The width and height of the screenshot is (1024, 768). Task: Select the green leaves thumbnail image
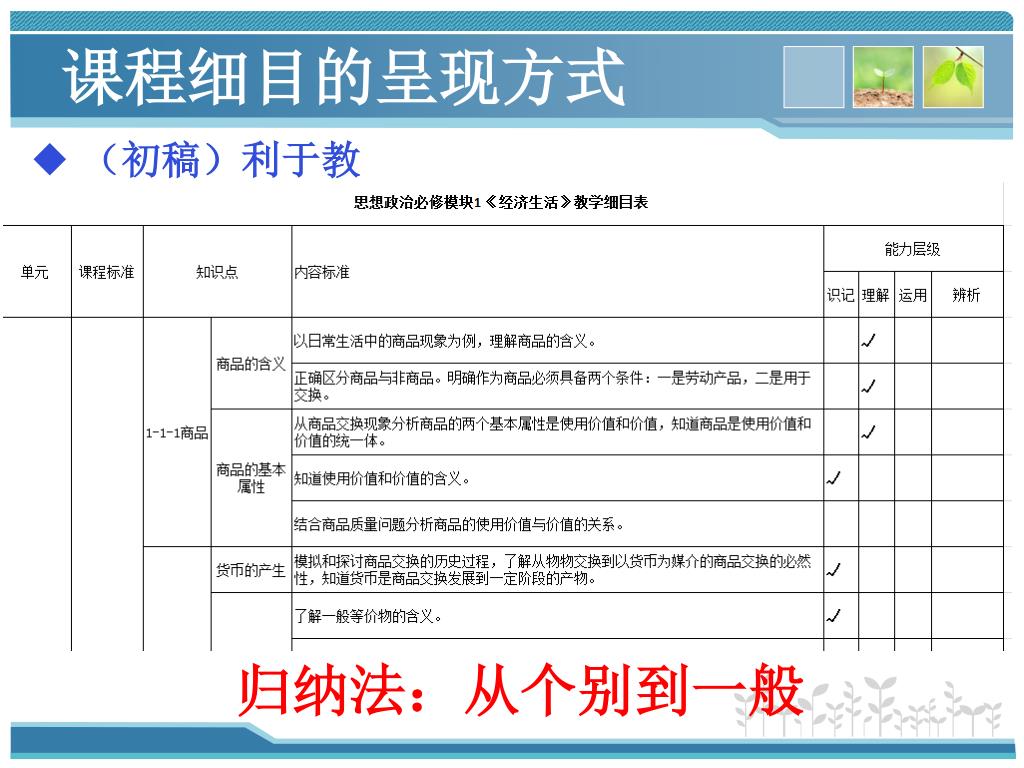click(953, 77)
